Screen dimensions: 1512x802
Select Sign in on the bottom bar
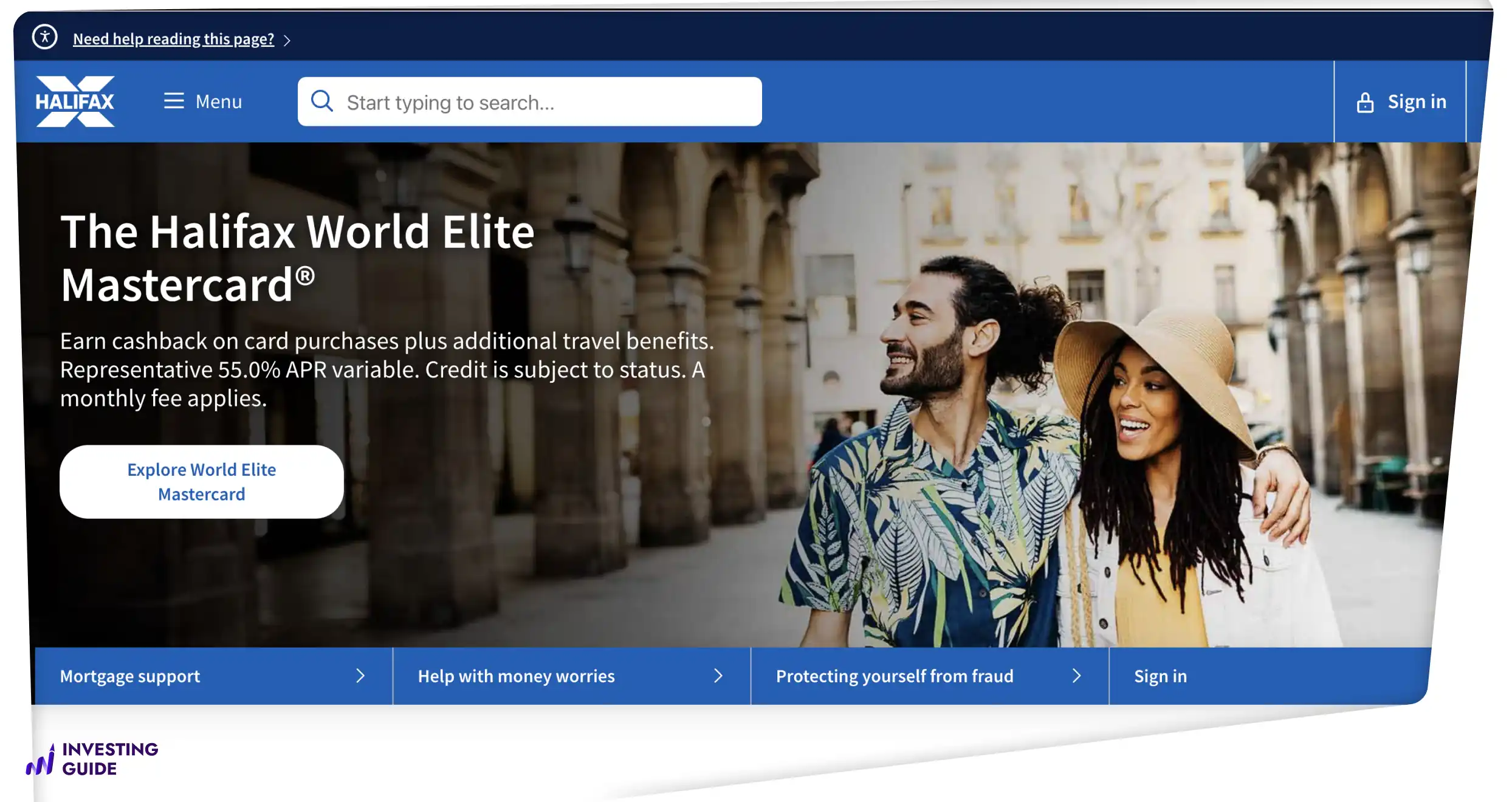pos(1160,676)
